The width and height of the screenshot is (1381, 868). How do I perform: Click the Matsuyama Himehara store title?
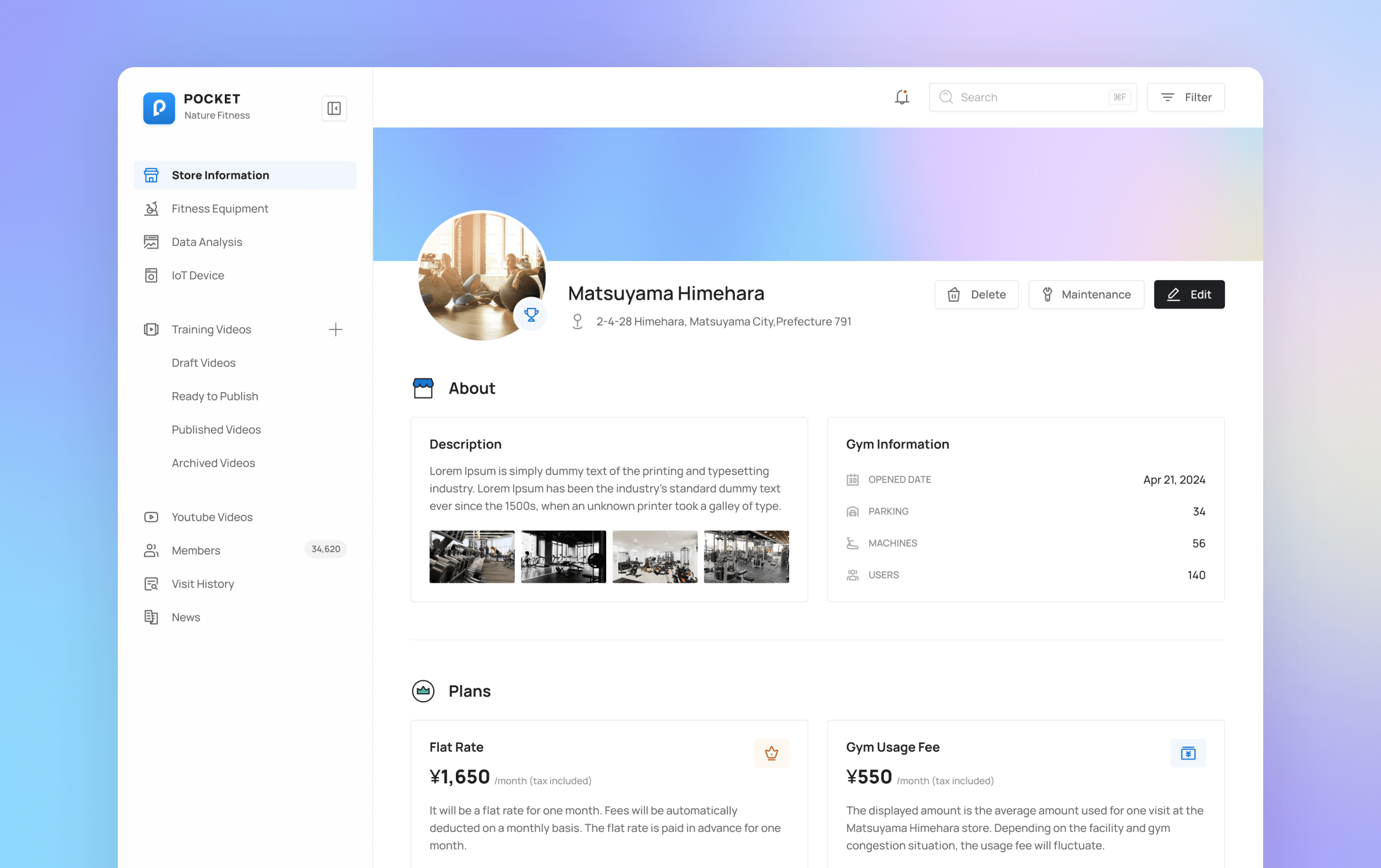[666, 293]
